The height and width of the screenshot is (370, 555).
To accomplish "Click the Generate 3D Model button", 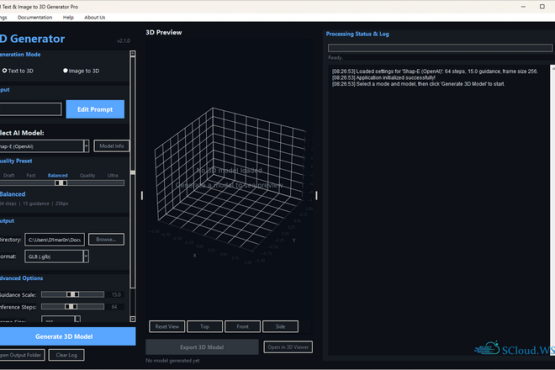I will [68, 336].
